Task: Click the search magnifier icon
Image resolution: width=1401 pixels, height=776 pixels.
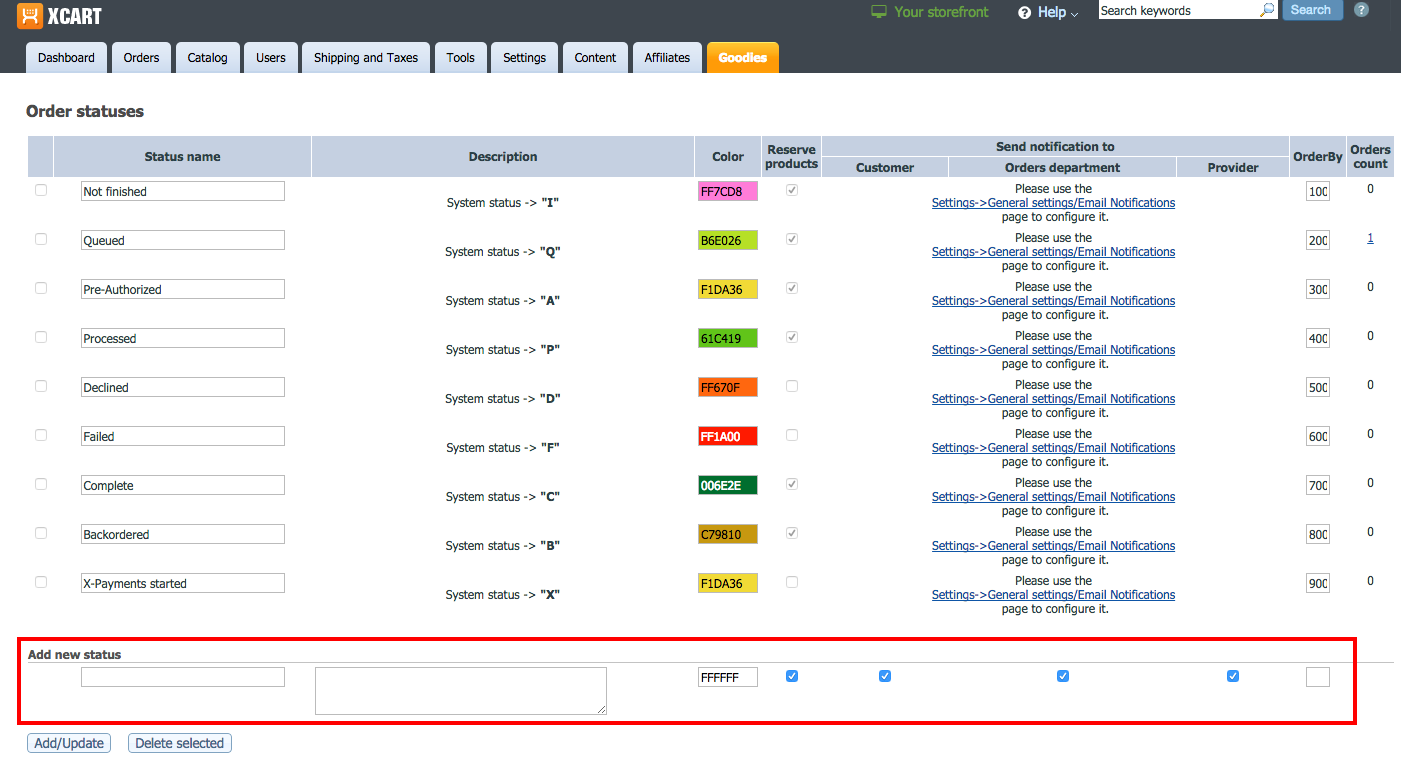Action: [x=1267, y=10]
